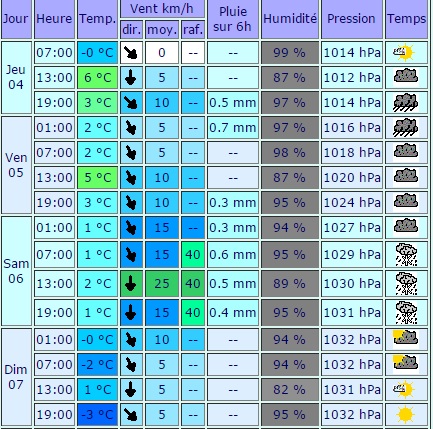Click the '-3 °C' temperature cell
Image resolution: width=433 pixels, height=429 pixels.
pos(97,414)
